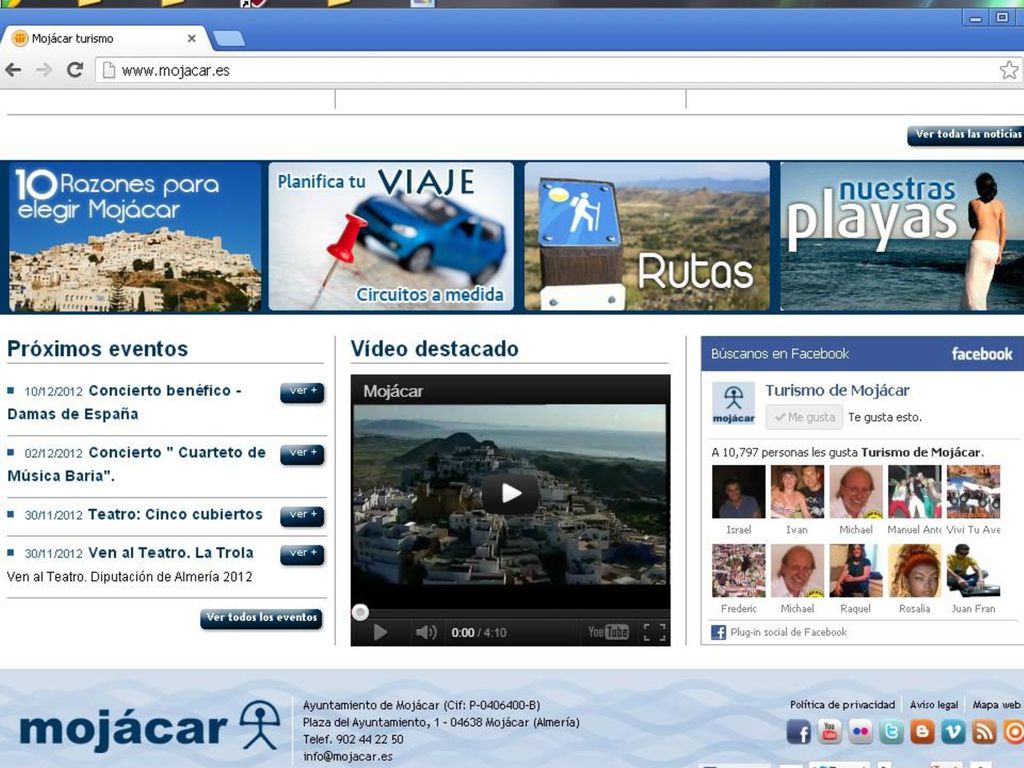The image size is (1024, 768).
Task: Click ver + for Cuarteto de Música Baria
Action: pos(302,454)
